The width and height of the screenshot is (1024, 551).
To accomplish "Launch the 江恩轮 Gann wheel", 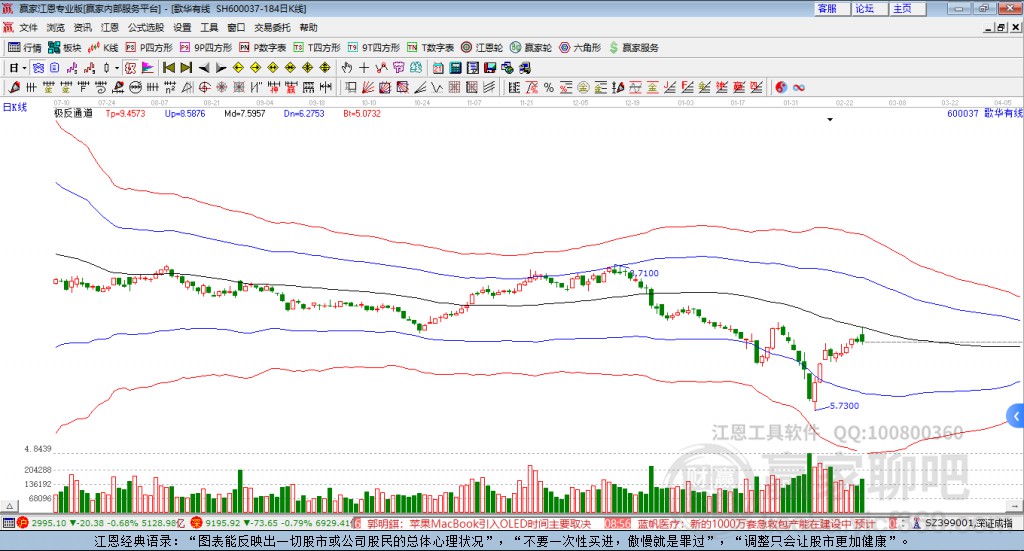I will [x=482, y=48].
